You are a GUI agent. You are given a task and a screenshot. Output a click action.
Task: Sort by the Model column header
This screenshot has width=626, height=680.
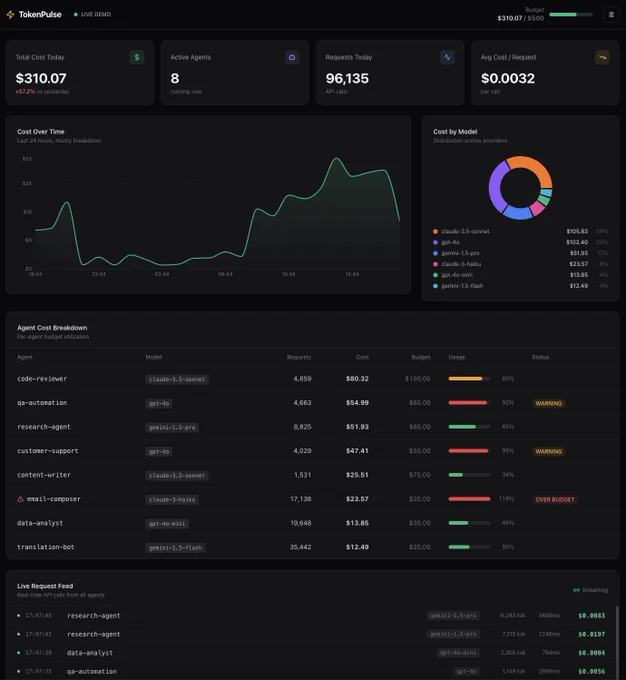coord(154,357)
